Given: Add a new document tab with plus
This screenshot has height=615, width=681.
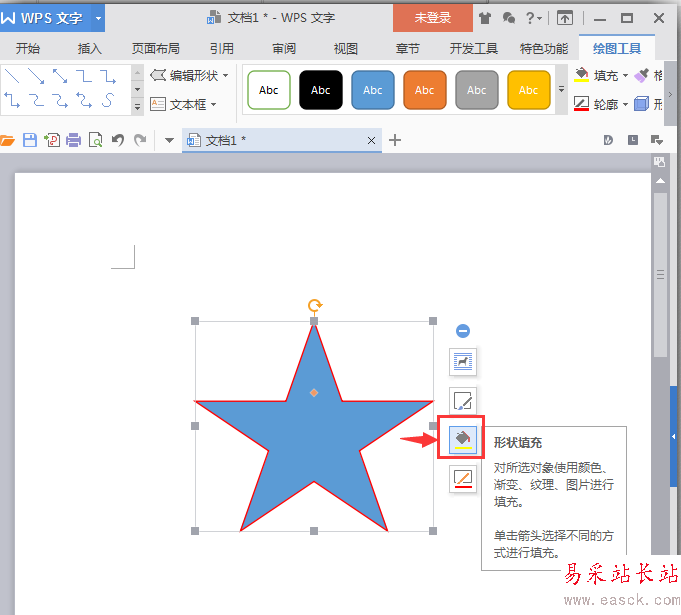Looking at the screenshot, I should pos(395,140).
